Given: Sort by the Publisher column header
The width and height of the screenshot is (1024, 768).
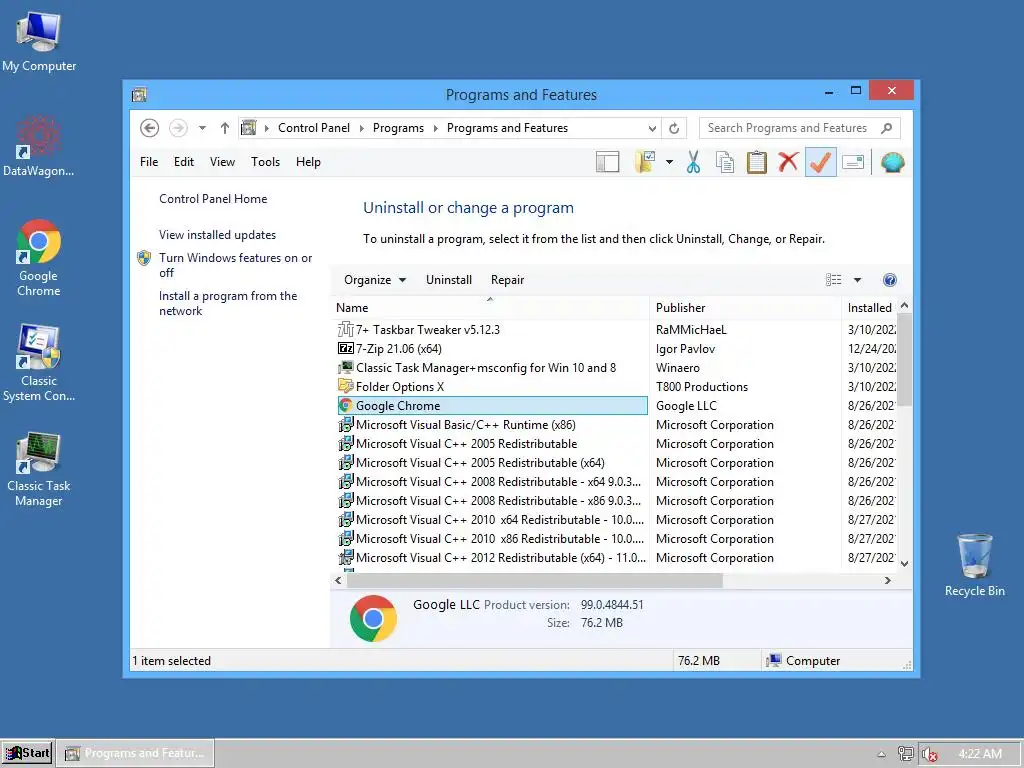Looking at the screenshot, I should (x=745, y=308).
